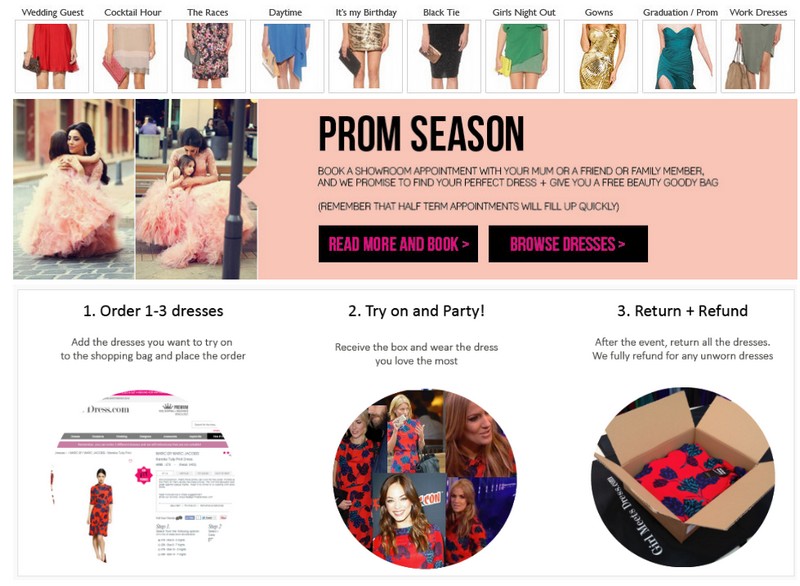The height and width of the screenshot is (586, 800).
Task: Open the Wedding Guest text label
Action: click(53, 12)
